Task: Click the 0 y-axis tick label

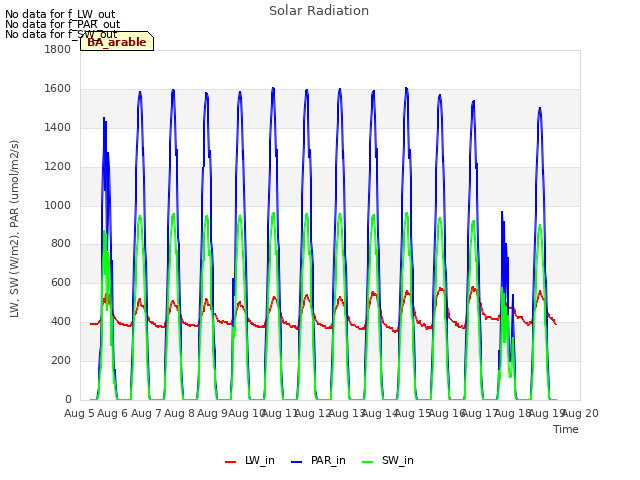Action: point(68,399)
